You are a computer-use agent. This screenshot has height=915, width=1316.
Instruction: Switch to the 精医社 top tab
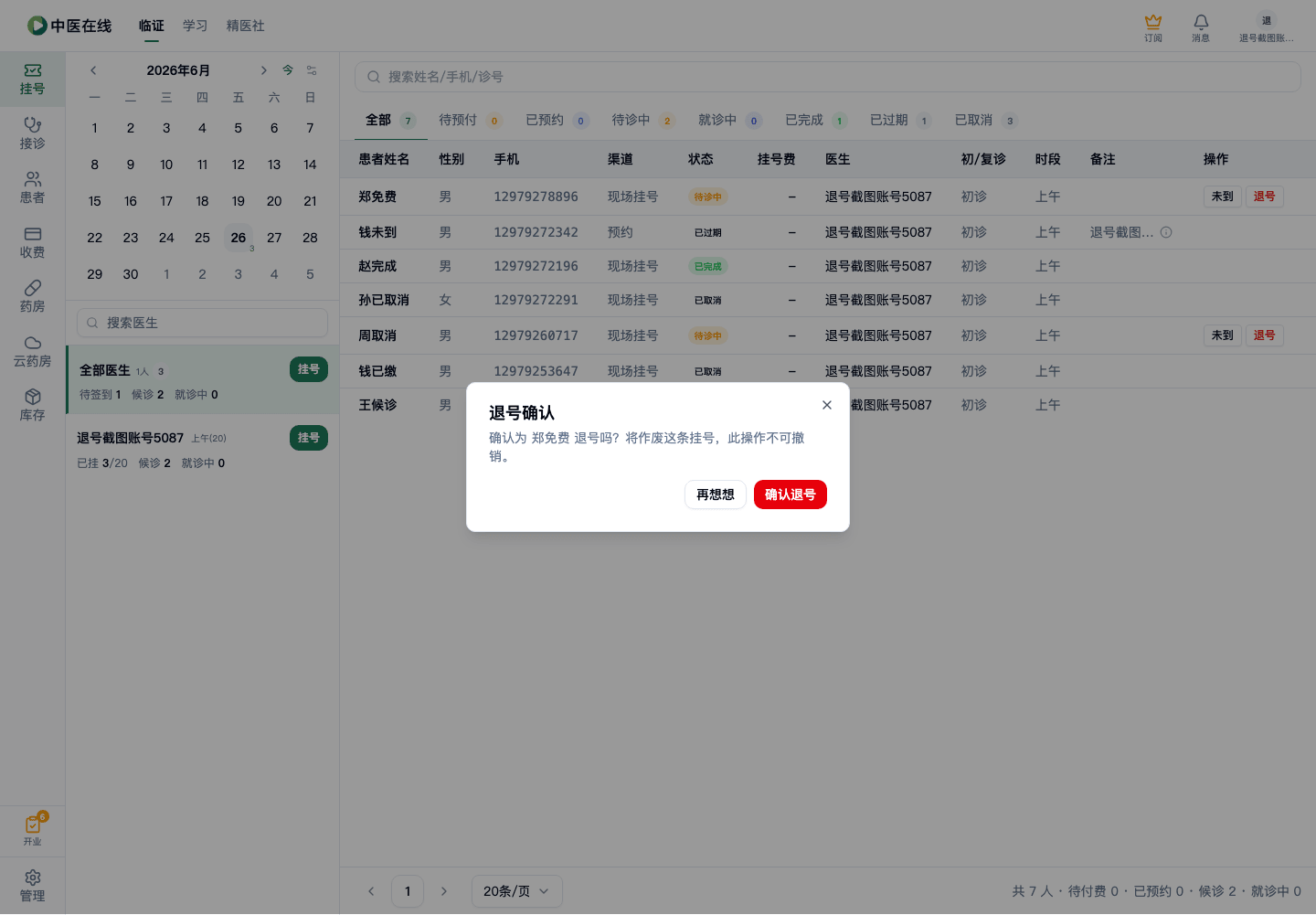[246, 26]
